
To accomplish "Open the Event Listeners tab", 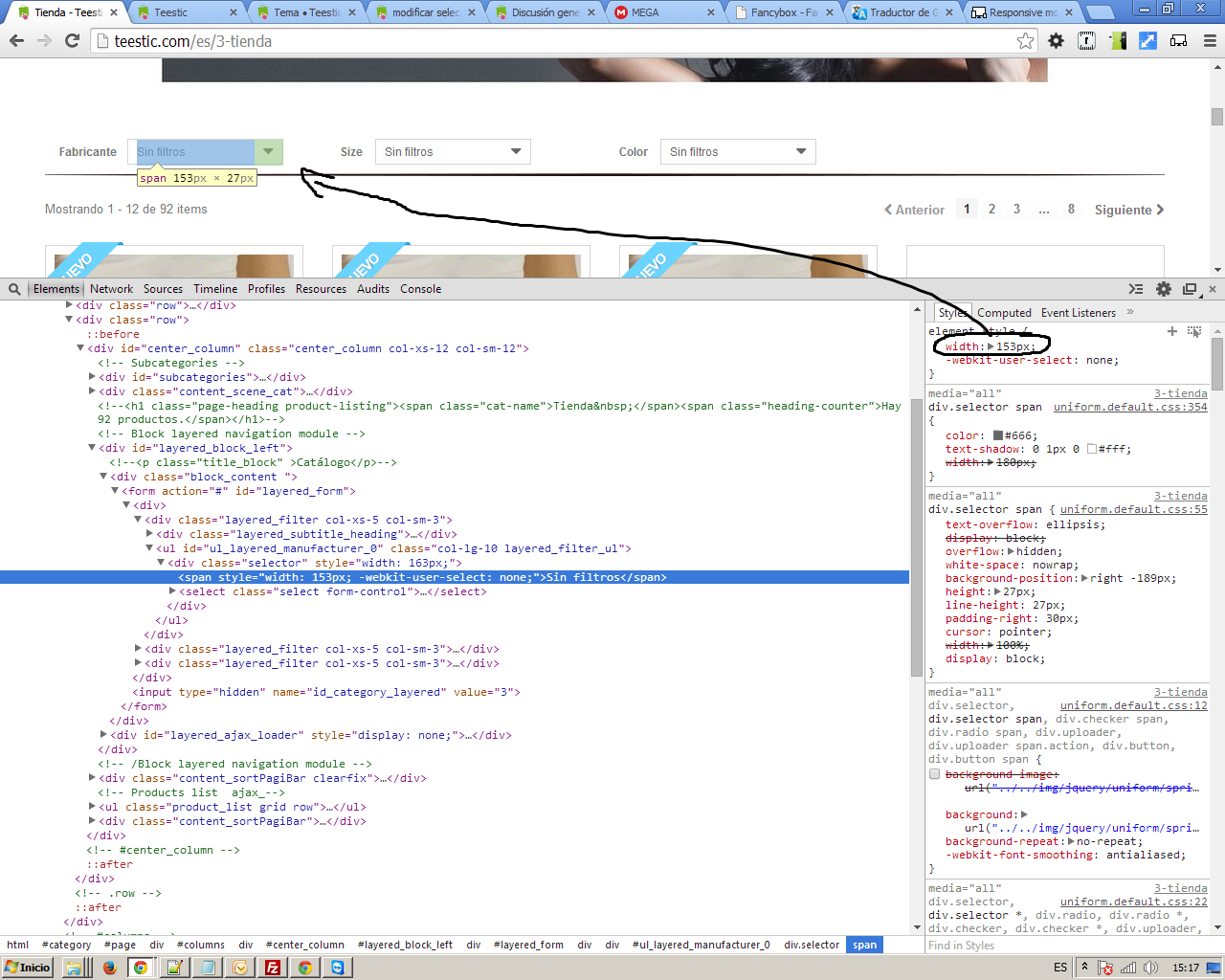I will tap(1079, 313).
